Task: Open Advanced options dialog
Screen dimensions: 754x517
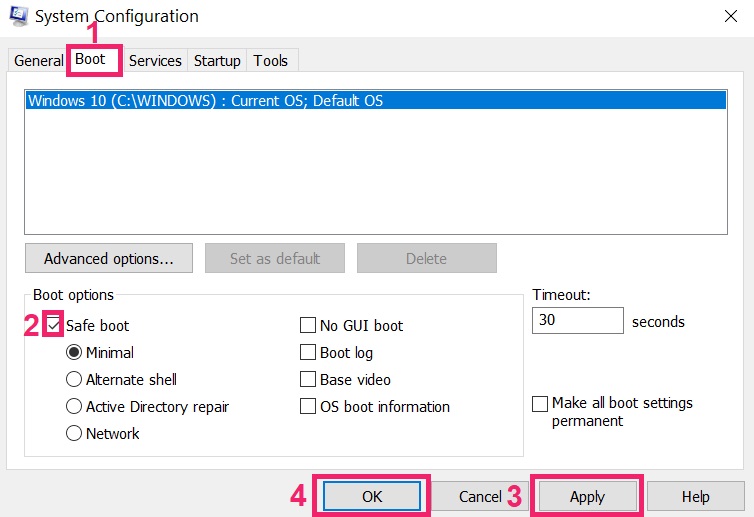Action: (x=109, y=258)
